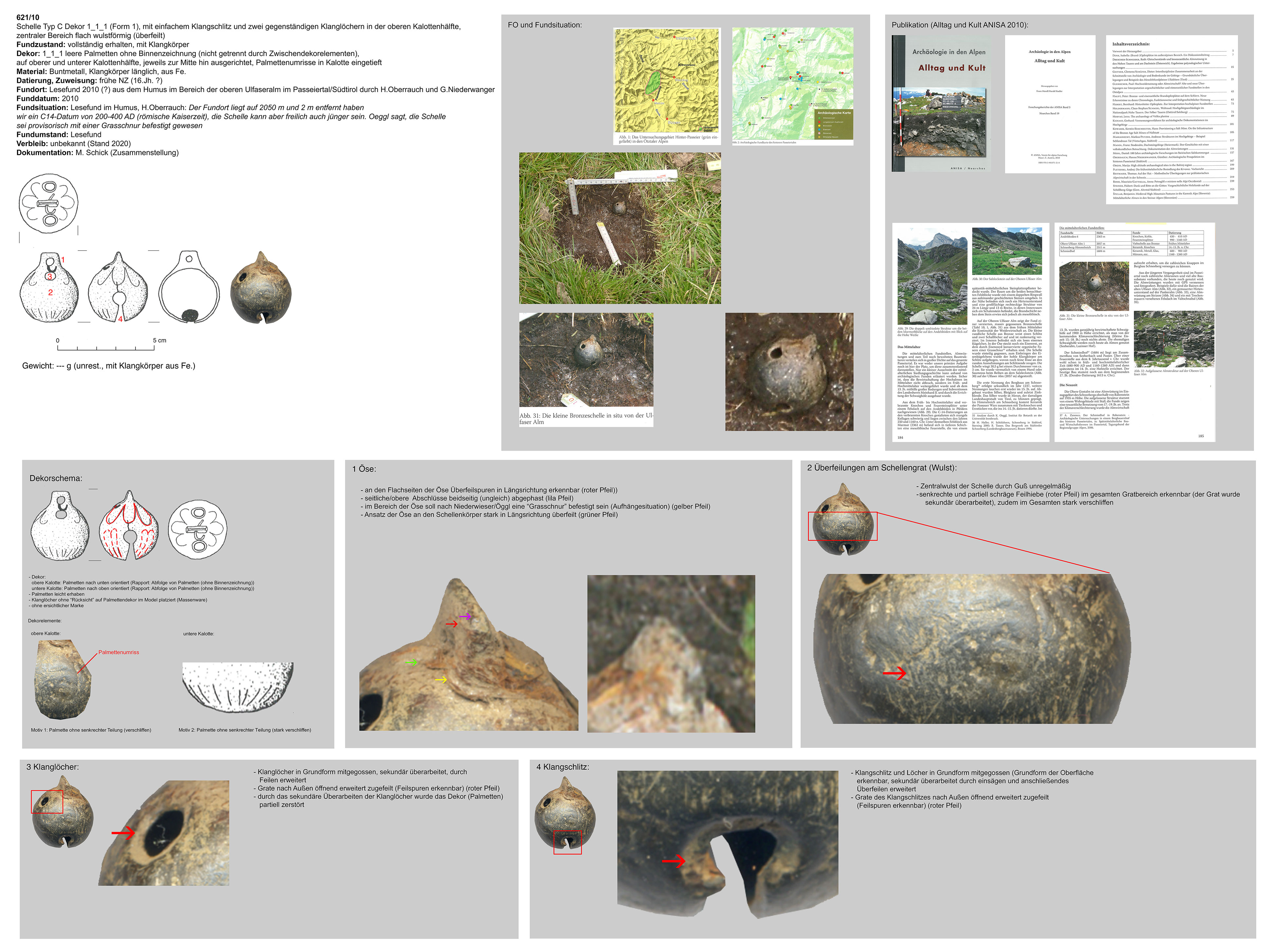The width and height of the screenshot is (1271, 952).
Task: Click the red arrow on the Schellengrat close-up
Action: click(x=894, y=673)
